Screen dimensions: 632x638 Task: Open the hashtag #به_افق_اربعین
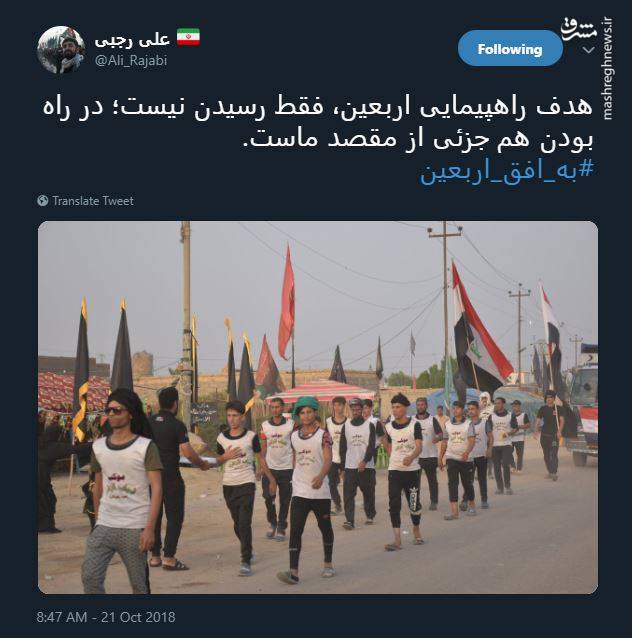click(507, 170)
